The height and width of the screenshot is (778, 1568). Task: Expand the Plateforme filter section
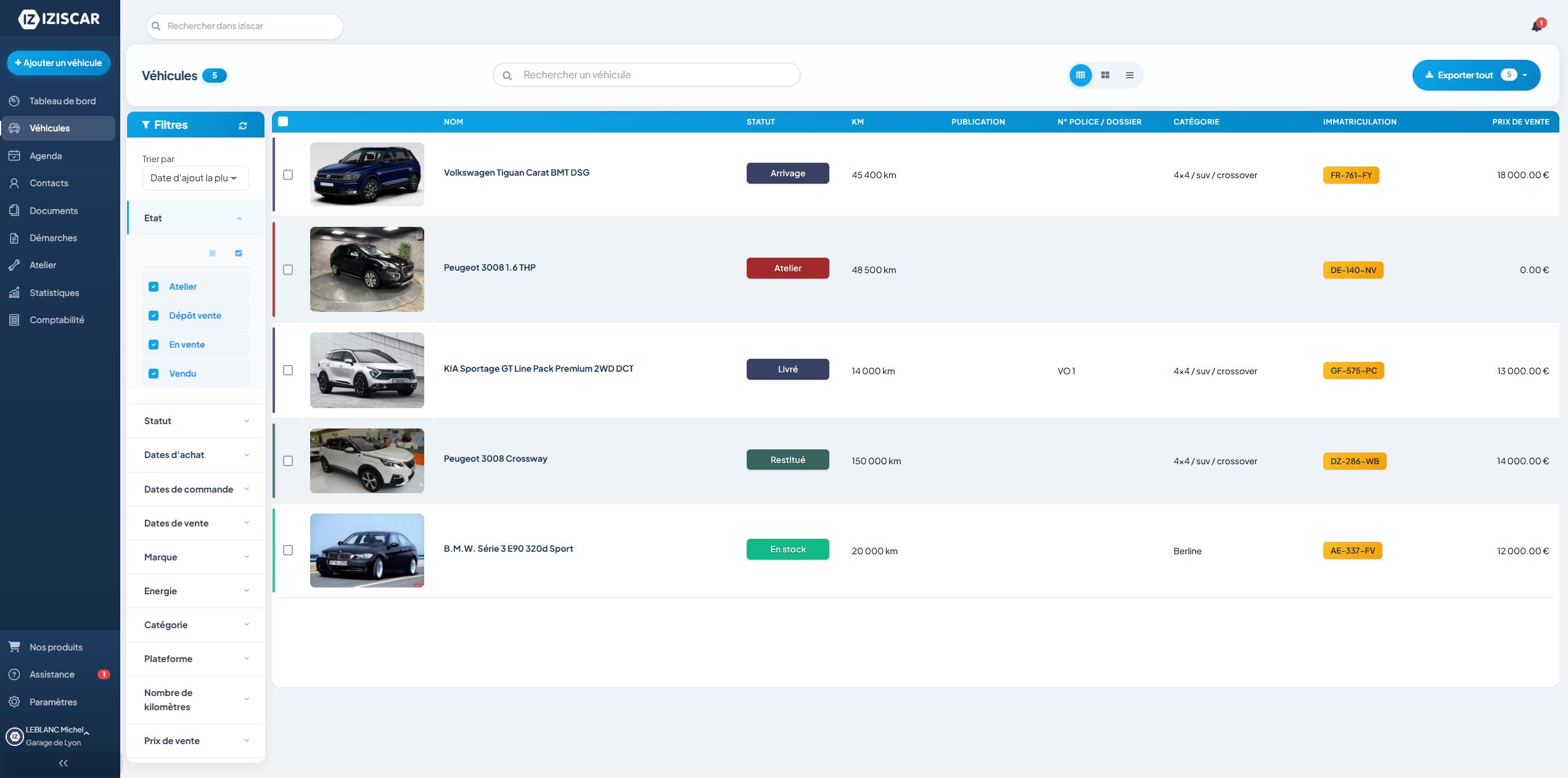[x=196, y=659]
